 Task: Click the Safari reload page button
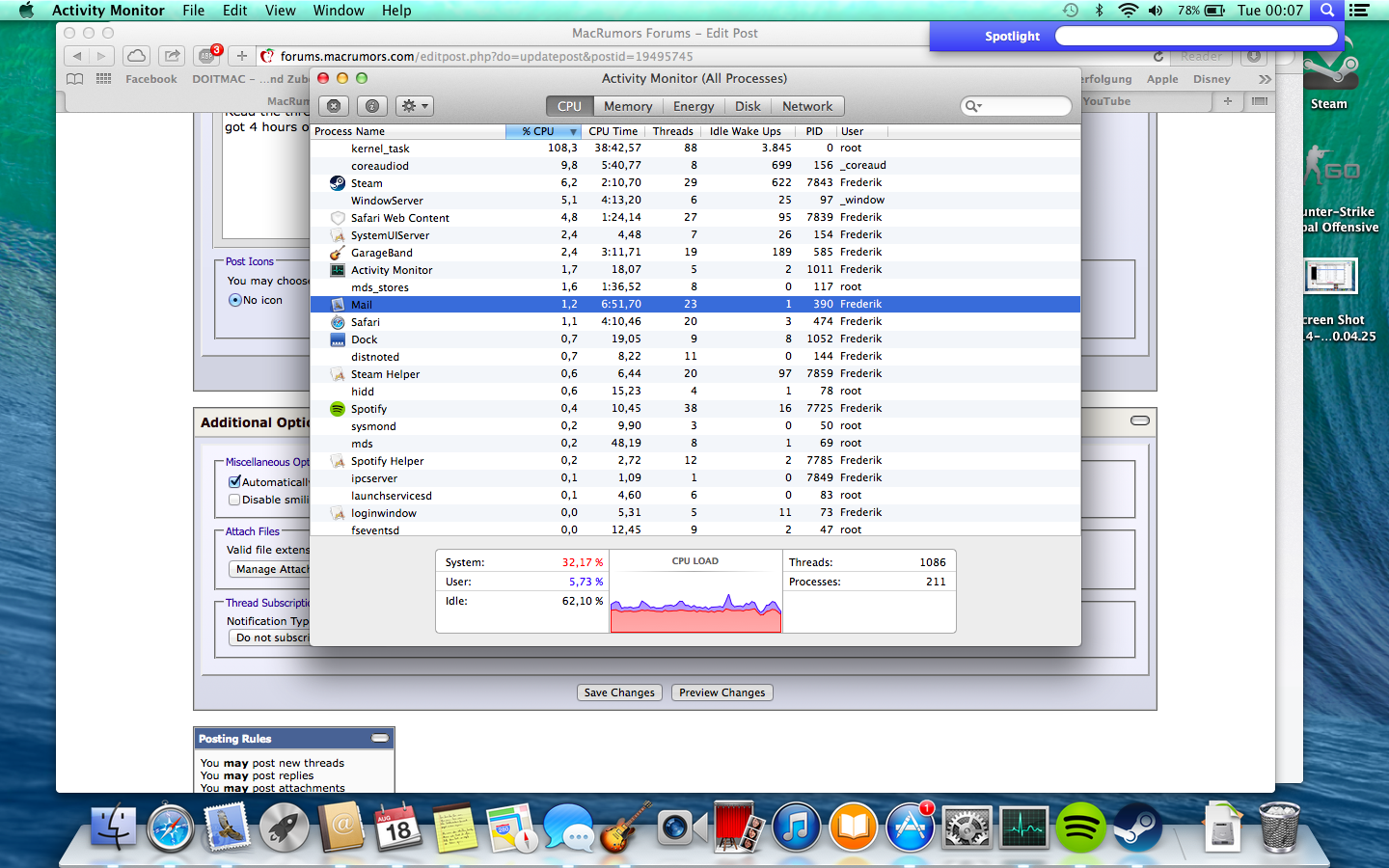coord(1157,57)
